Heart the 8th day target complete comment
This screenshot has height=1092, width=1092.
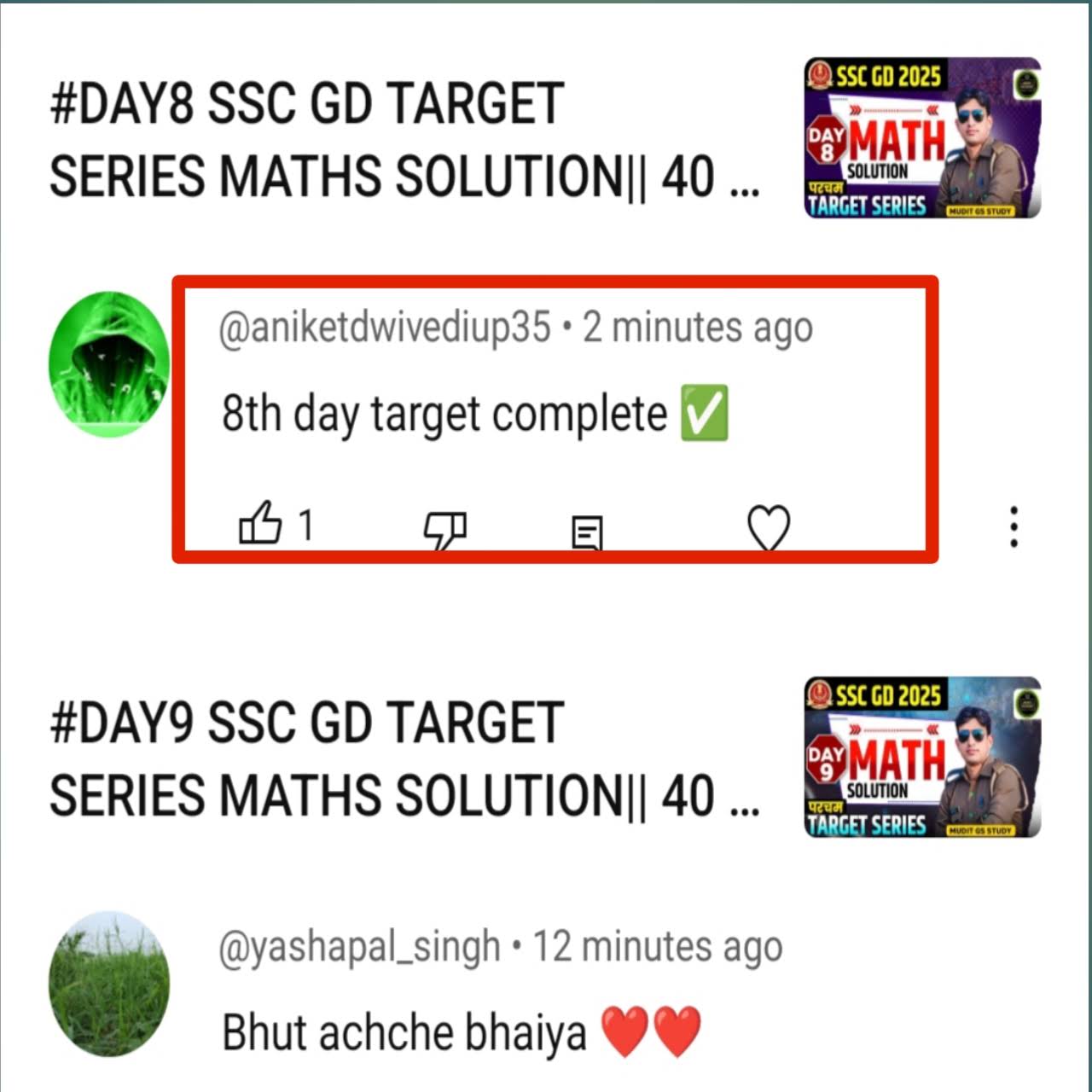coord(769,528)
